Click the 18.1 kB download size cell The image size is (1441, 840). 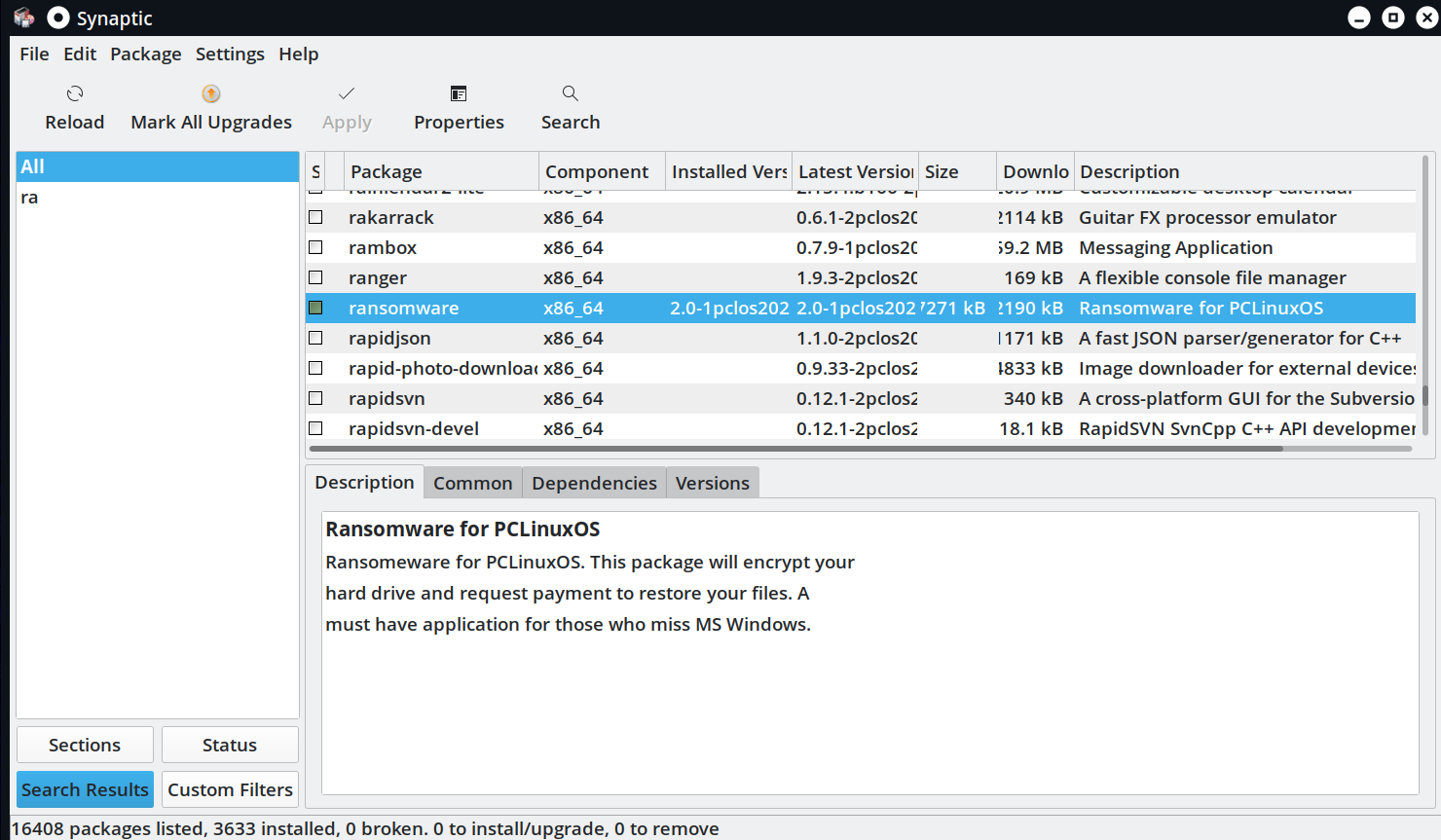coord(1031,428)
